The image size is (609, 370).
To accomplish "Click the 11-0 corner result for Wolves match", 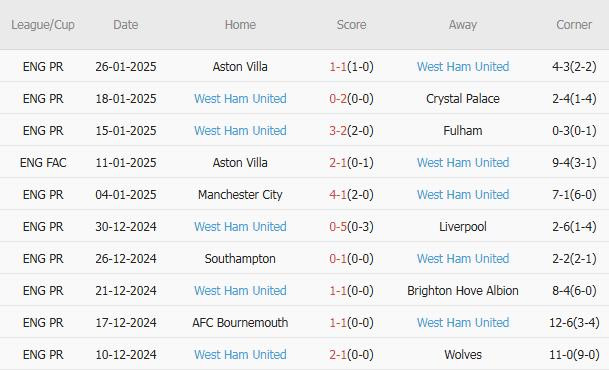I will (574, 354).
